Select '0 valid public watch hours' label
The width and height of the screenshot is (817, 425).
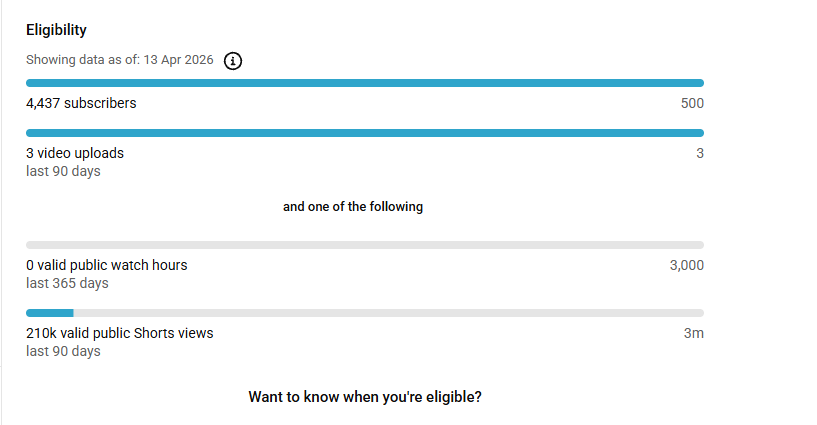[x=107, y=265]
